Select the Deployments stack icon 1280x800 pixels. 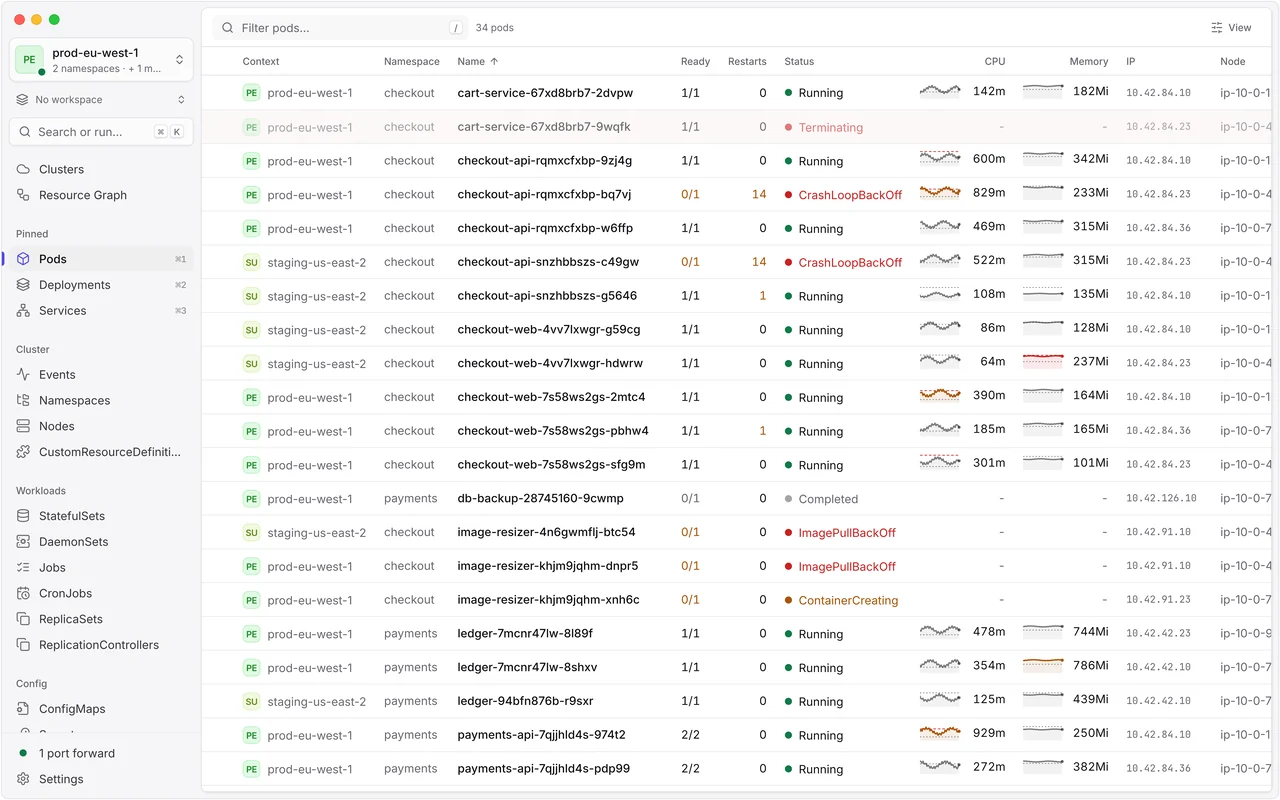23,285
